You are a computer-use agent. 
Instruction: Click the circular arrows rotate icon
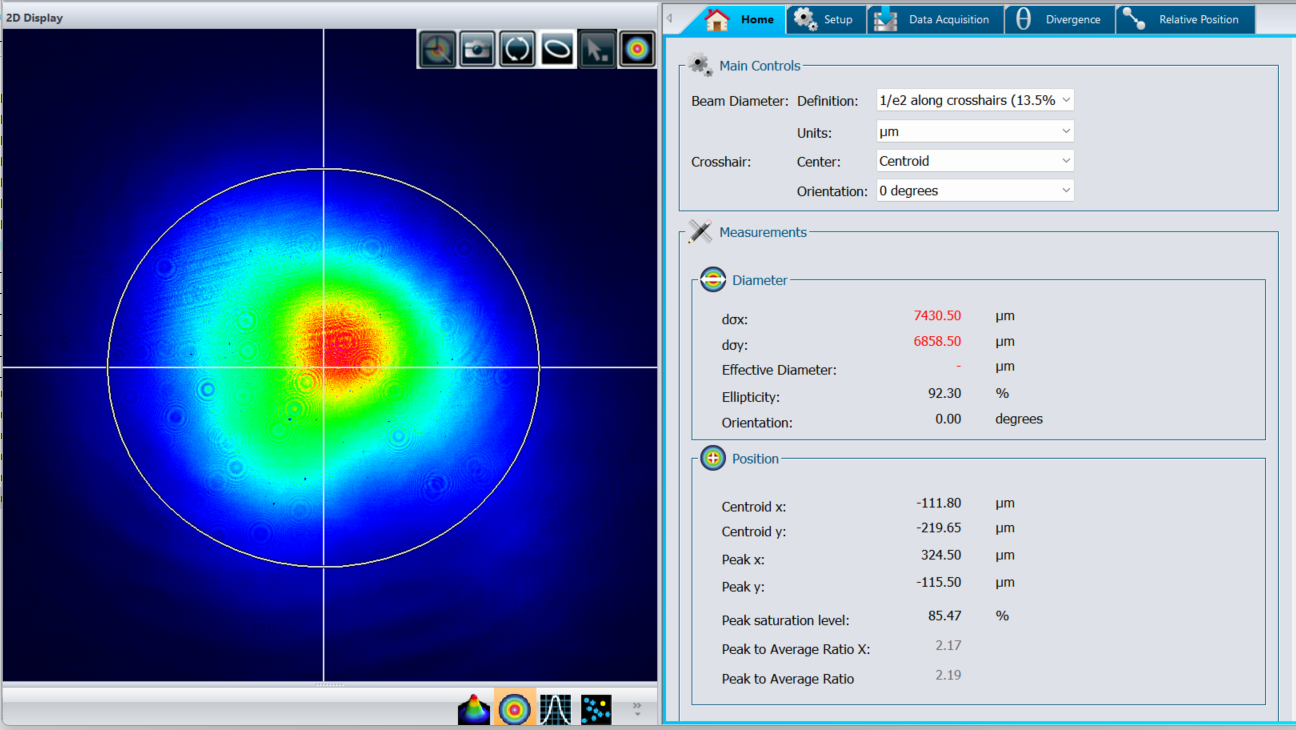click(517, 49)
